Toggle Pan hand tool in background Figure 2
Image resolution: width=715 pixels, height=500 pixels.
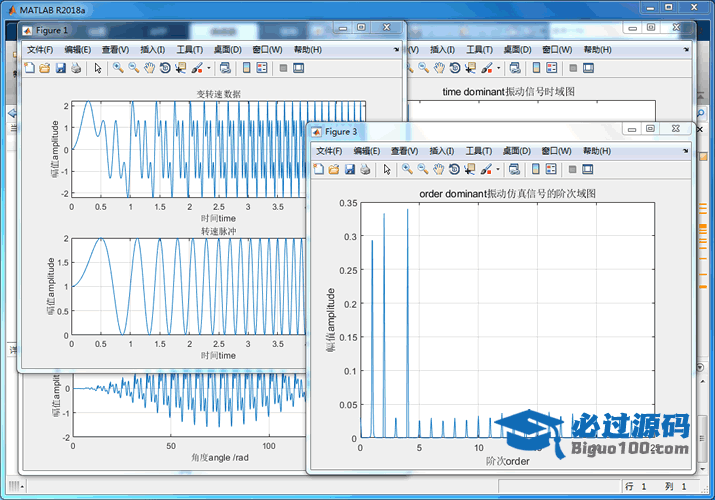(439, 68)
